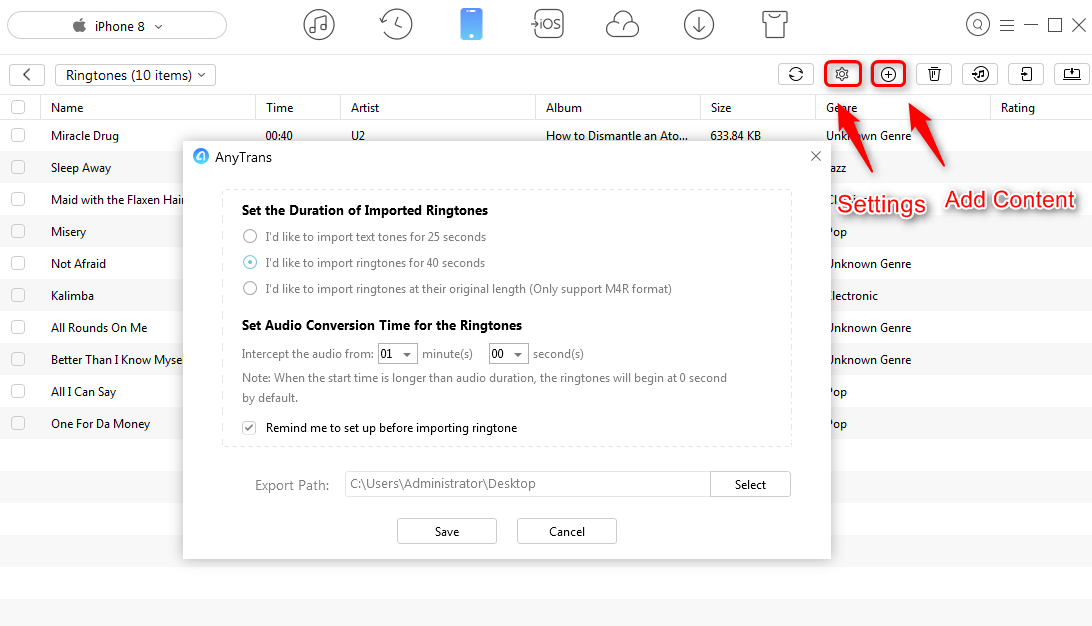The height and width of the screenshot is (626, 1092).
Task: Click Select to choose export path
Action: 750,485
